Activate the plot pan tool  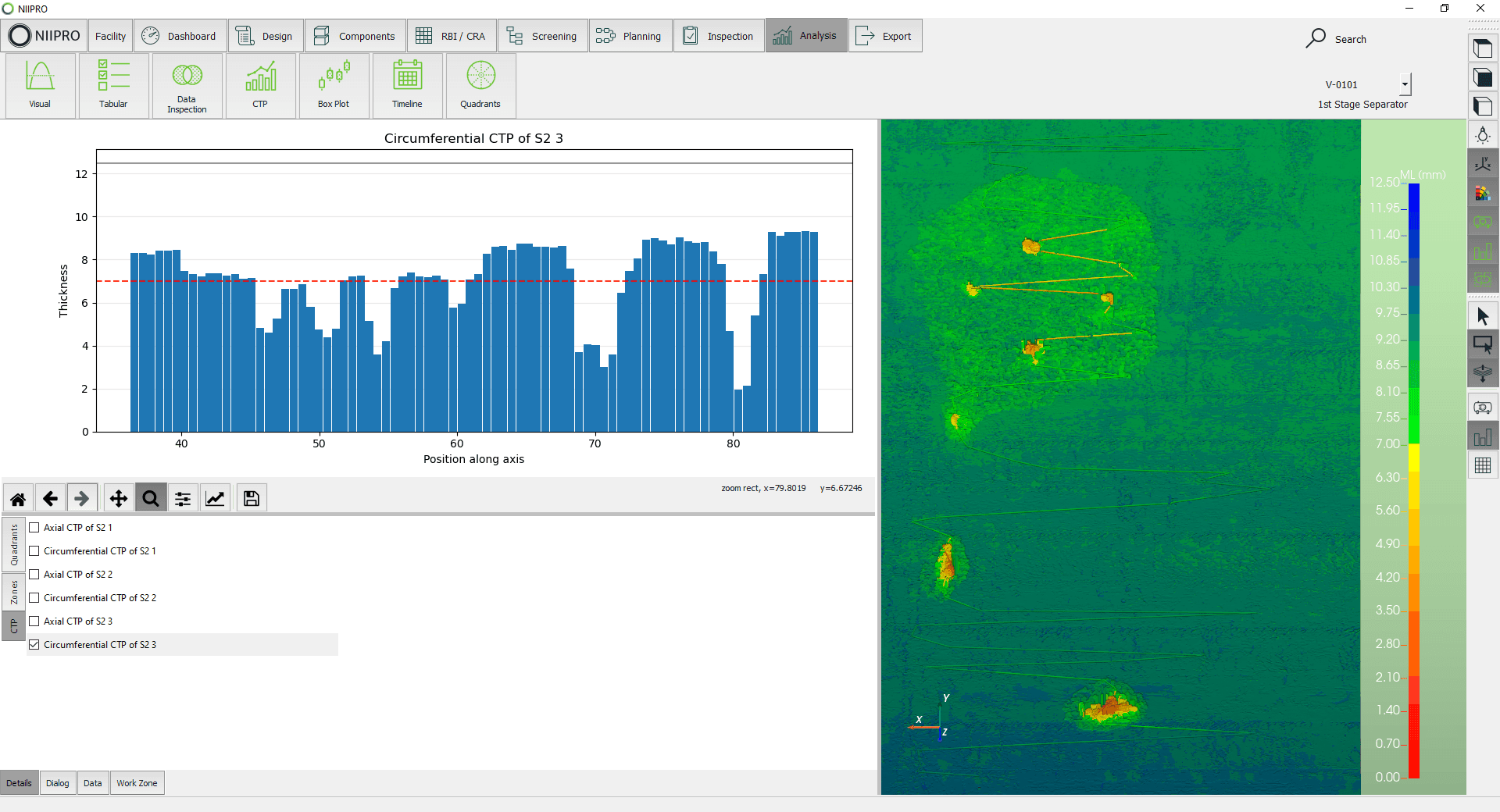[119, 498]
